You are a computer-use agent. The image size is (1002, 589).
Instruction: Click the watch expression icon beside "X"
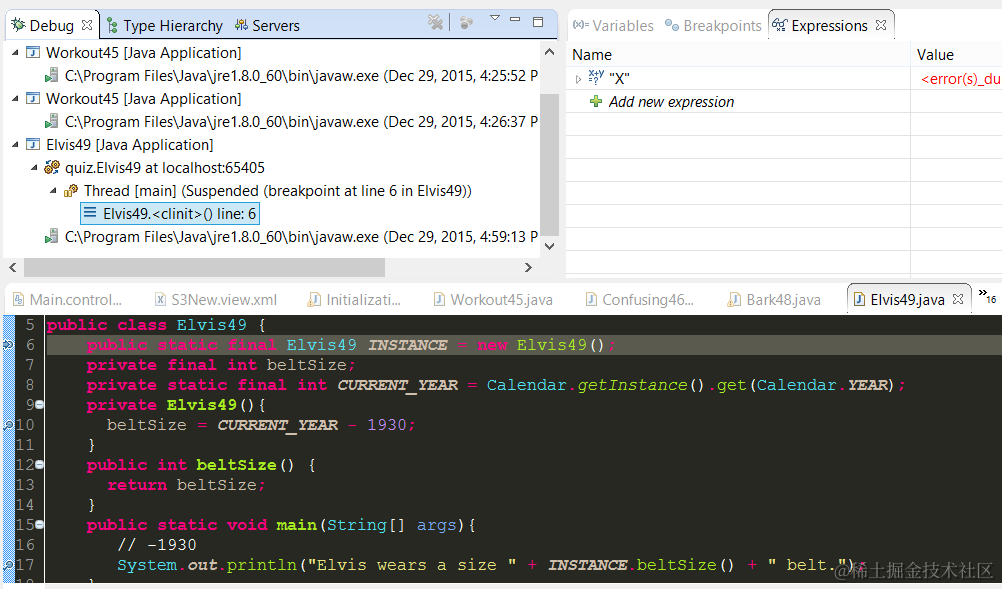[596, 77]
